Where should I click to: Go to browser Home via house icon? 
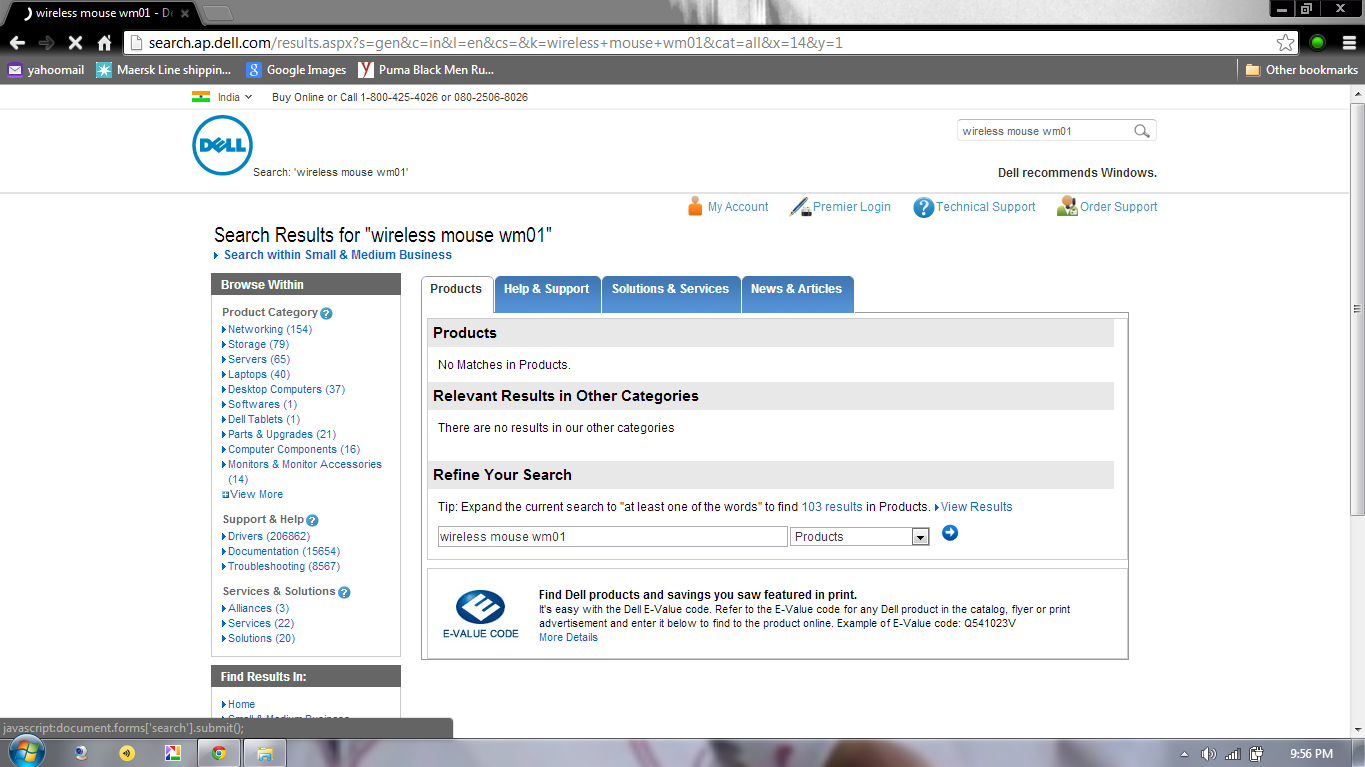click(x=104, y=43)
